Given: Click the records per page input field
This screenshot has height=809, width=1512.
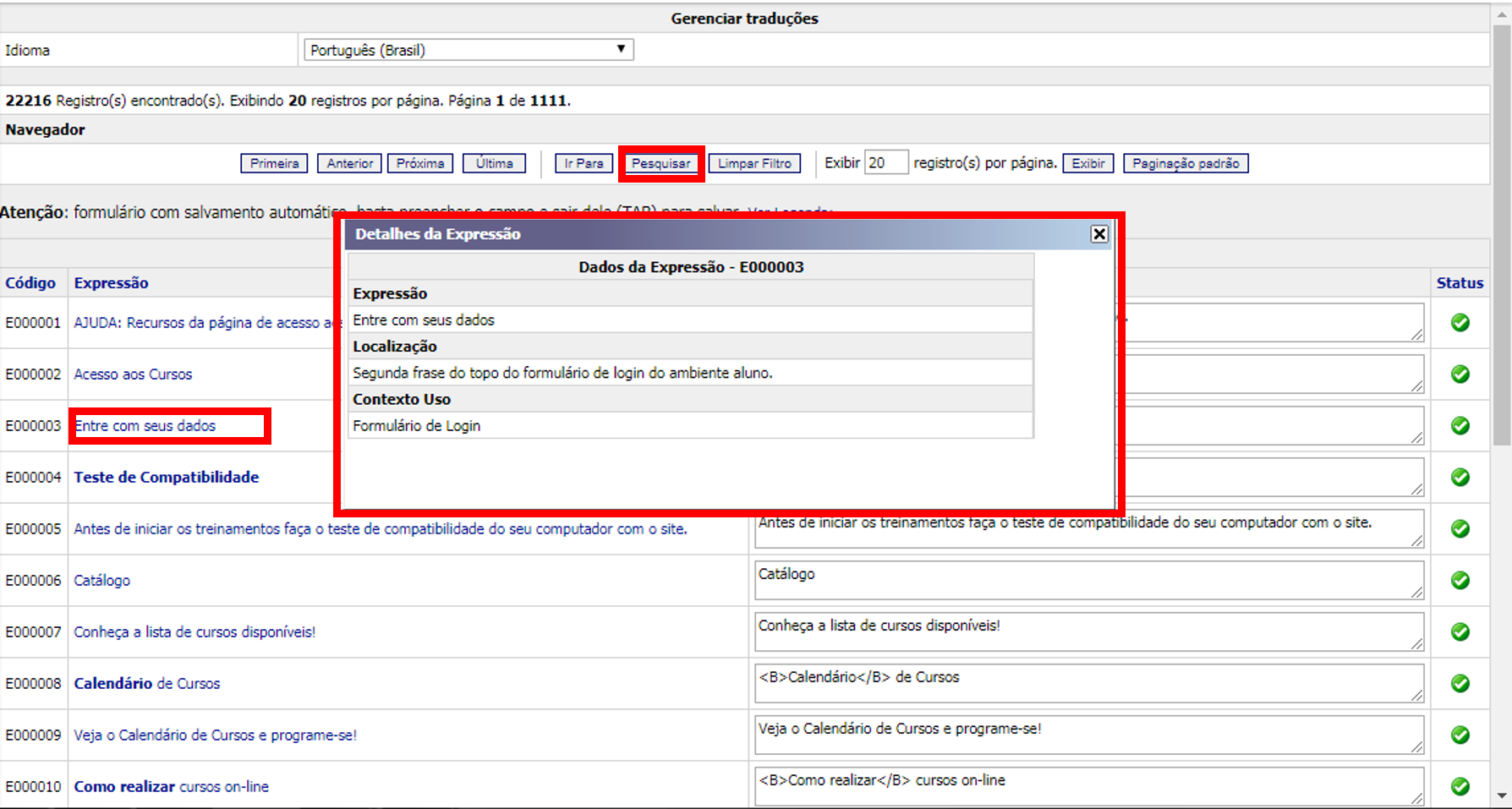Looking at the screenshot, I should click(x=885, y=163).
